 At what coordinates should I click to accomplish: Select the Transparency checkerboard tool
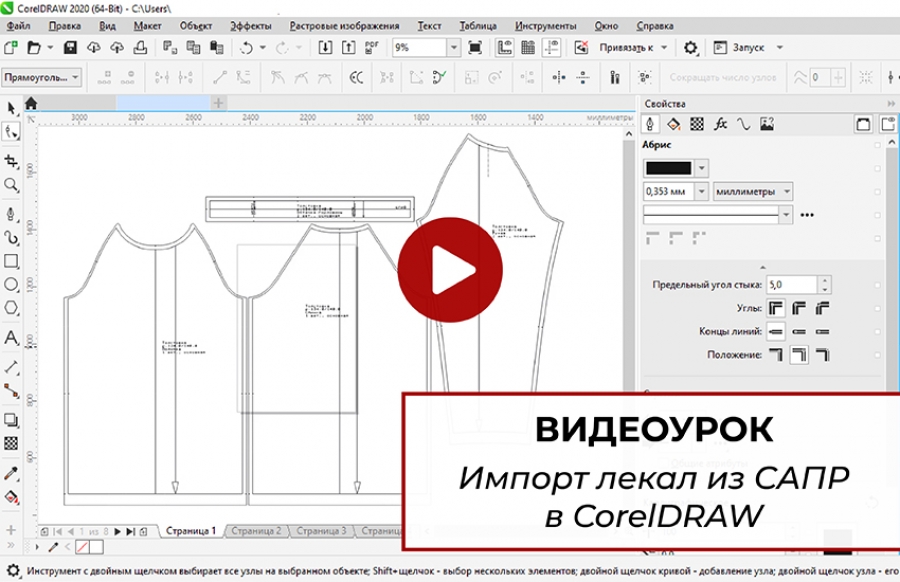pos(11,444)
